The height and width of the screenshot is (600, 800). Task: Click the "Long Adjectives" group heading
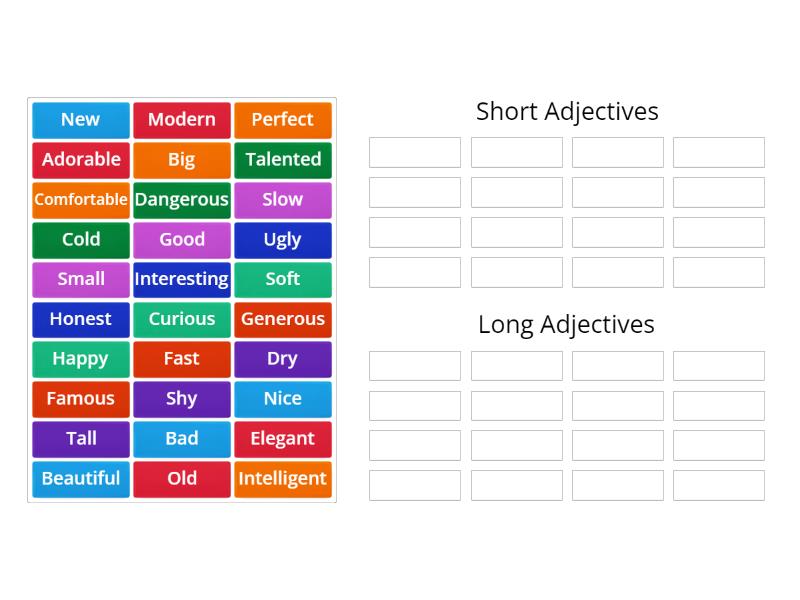click(567, 324)
